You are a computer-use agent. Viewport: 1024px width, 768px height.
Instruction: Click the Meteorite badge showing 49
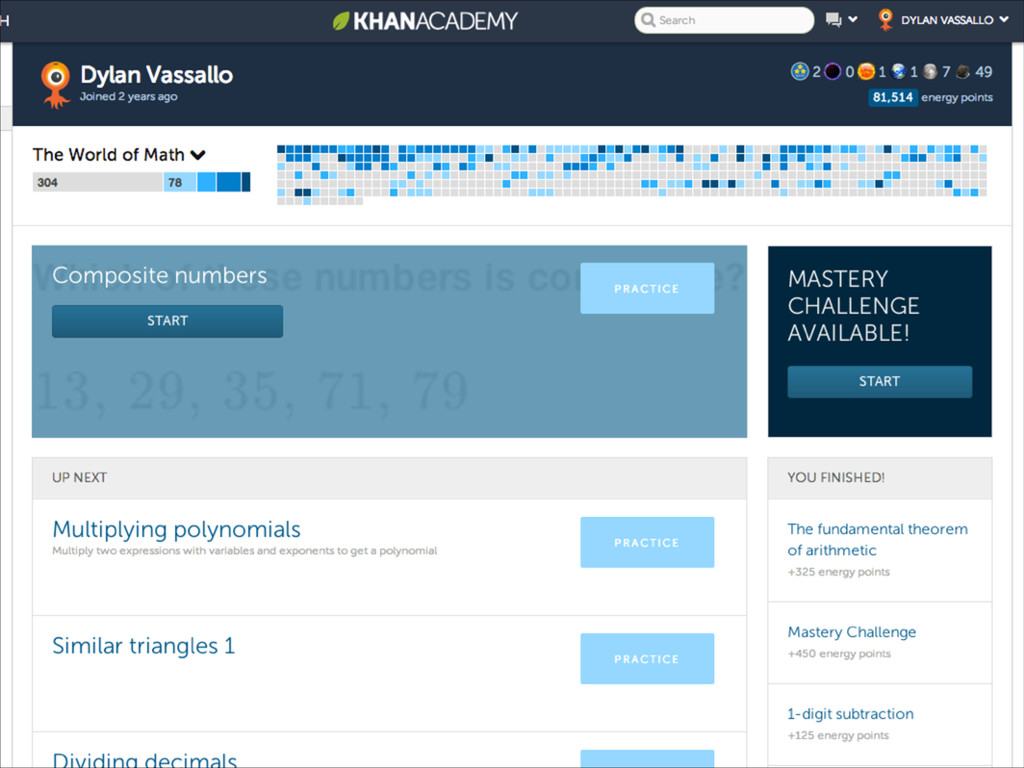tap(963, 71)
